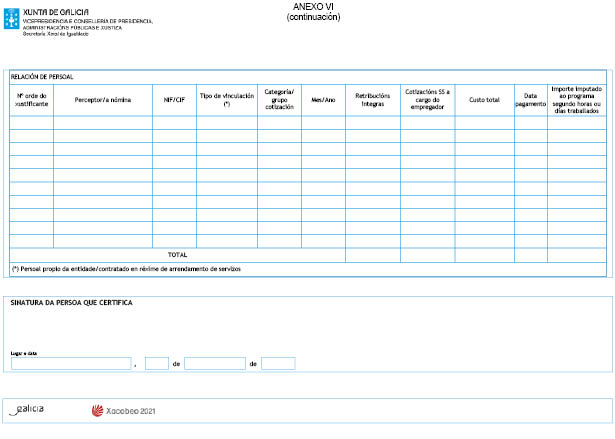The width and height of the screenshot is (615, 439).
Task: Click the 'ANEXO VI' page title
Action: click(313, 7)
